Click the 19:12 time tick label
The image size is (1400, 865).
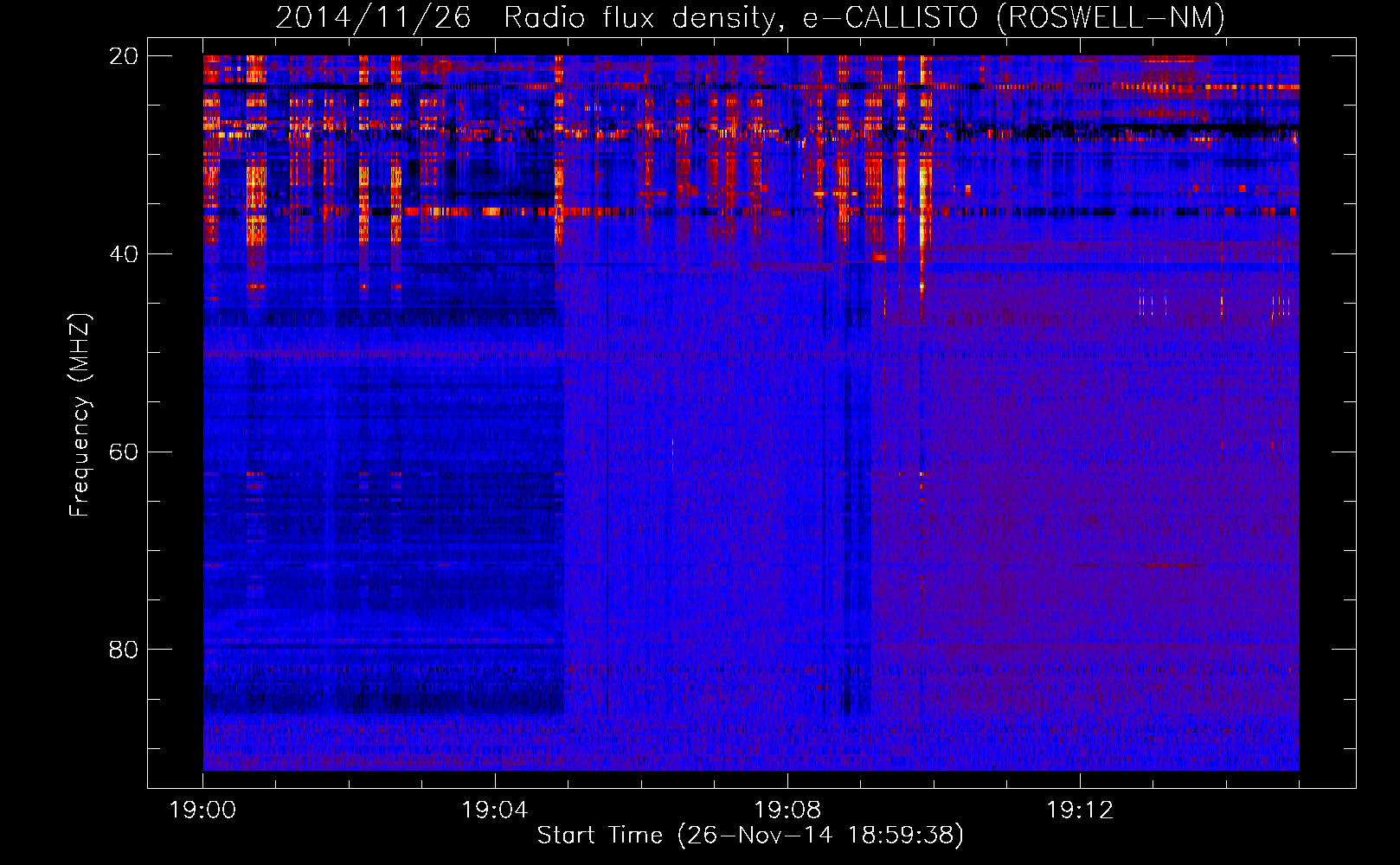(x=1080, y=811)
